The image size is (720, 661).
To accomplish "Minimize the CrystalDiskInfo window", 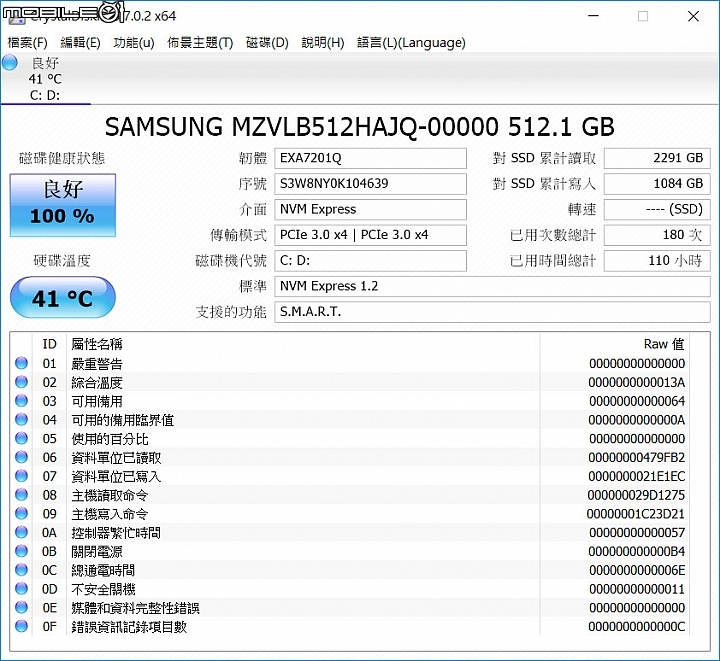I will pyautogui.click(x=594, y=16).
